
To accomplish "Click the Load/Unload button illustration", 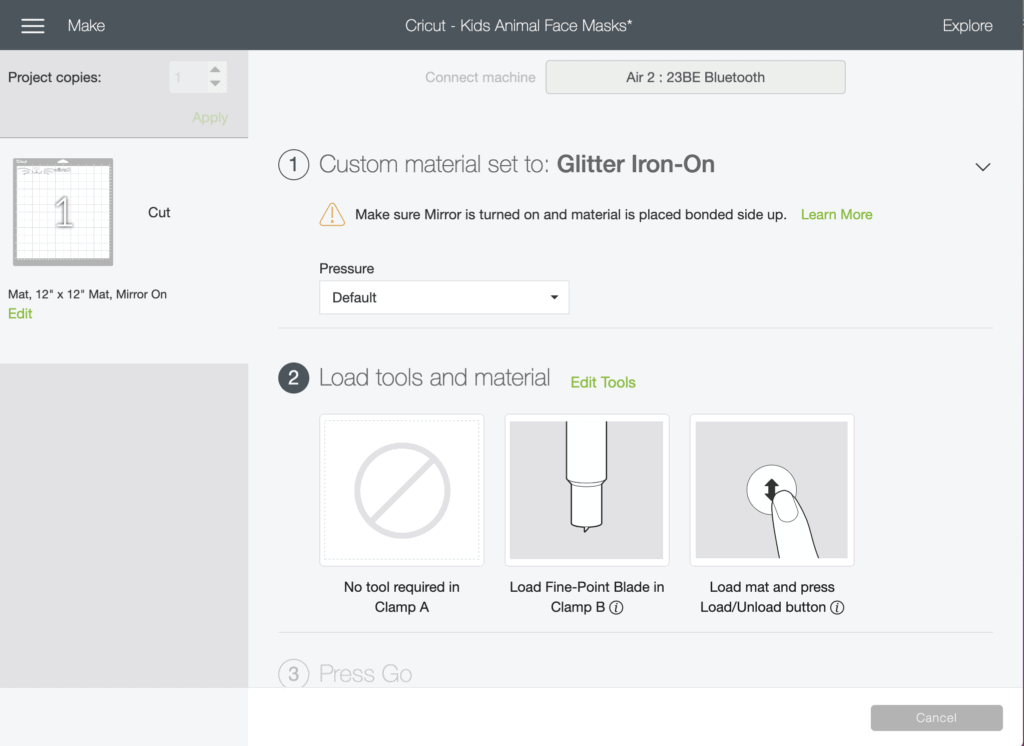I will pyautogui.click(x=772, y=490).
